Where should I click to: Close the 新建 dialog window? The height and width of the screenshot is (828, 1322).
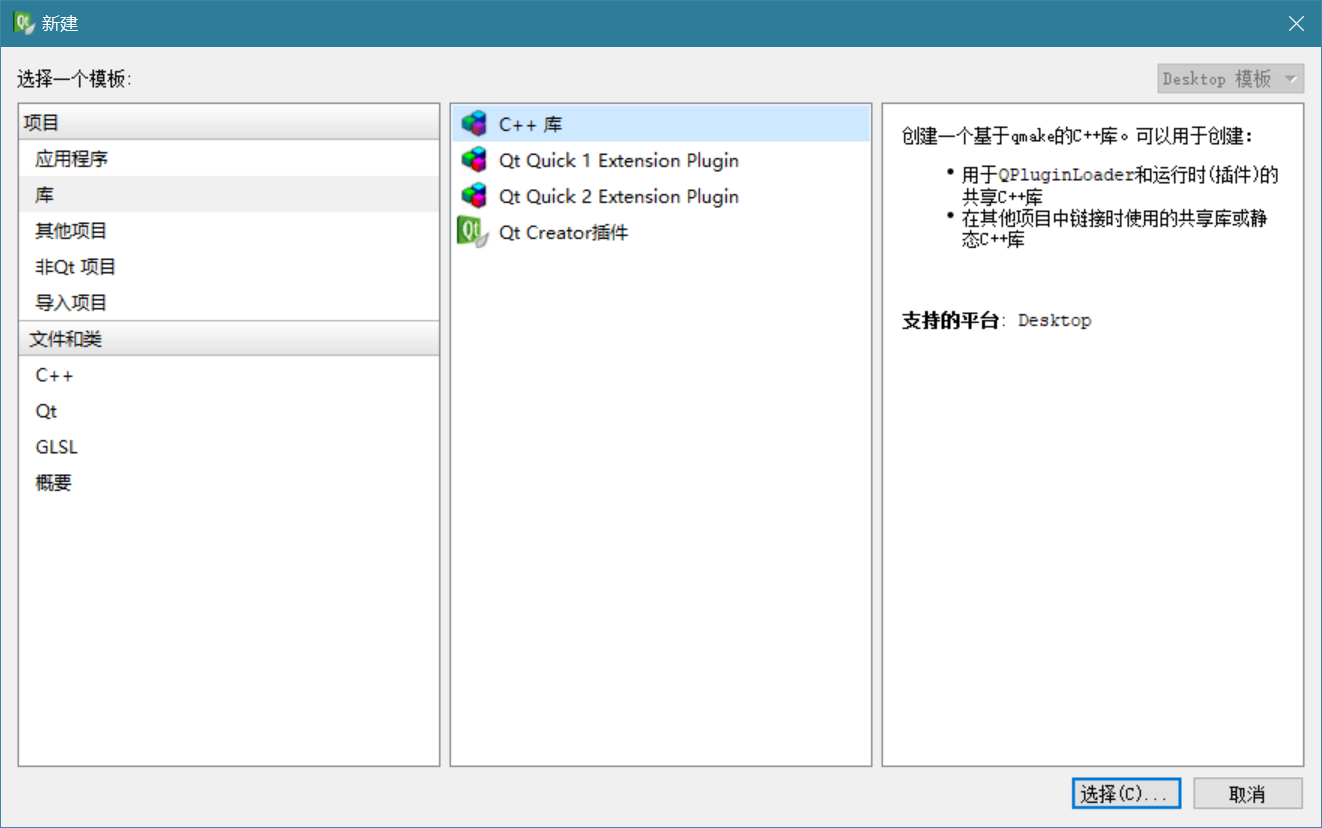click(1296, 23)
